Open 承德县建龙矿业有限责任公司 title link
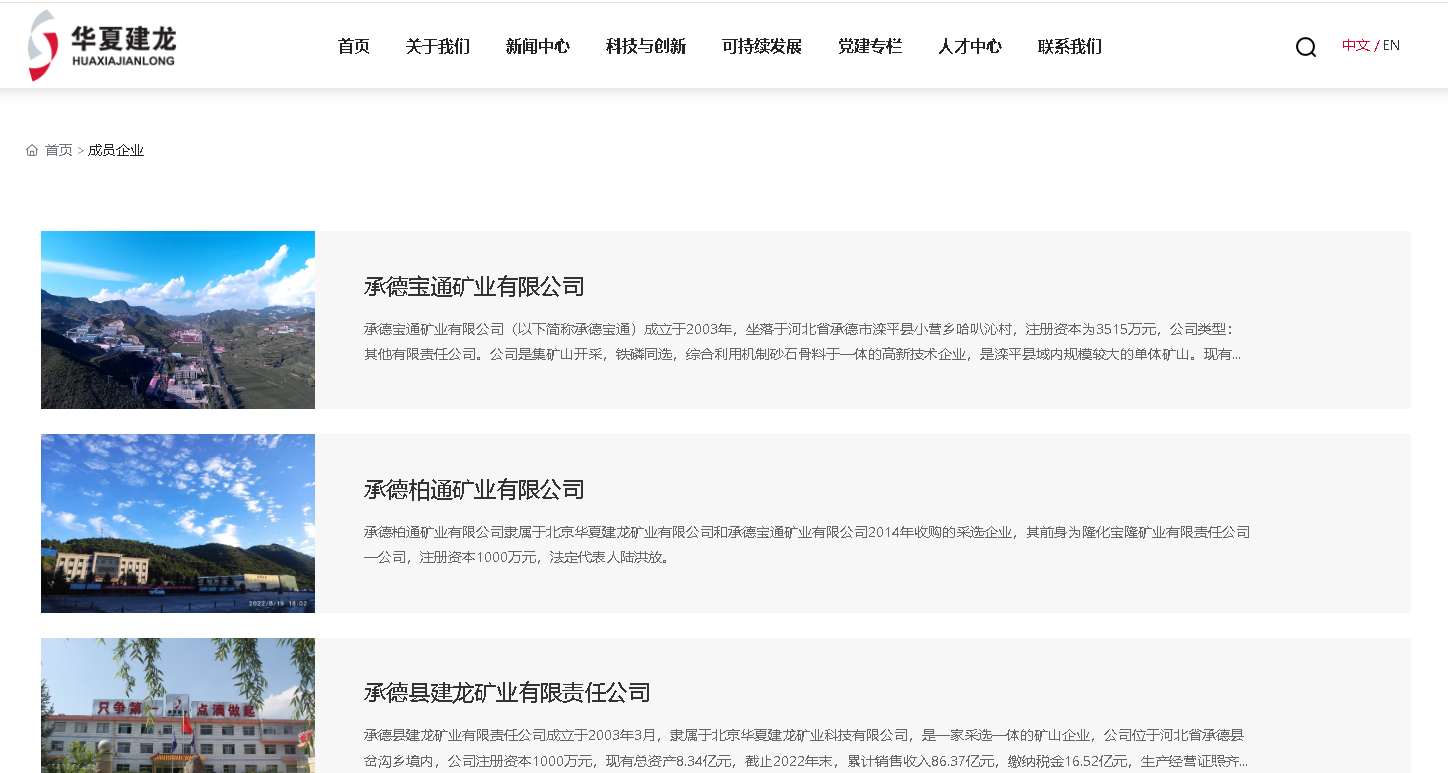Screen dimensions: 1448x773 tap(507, 693)
